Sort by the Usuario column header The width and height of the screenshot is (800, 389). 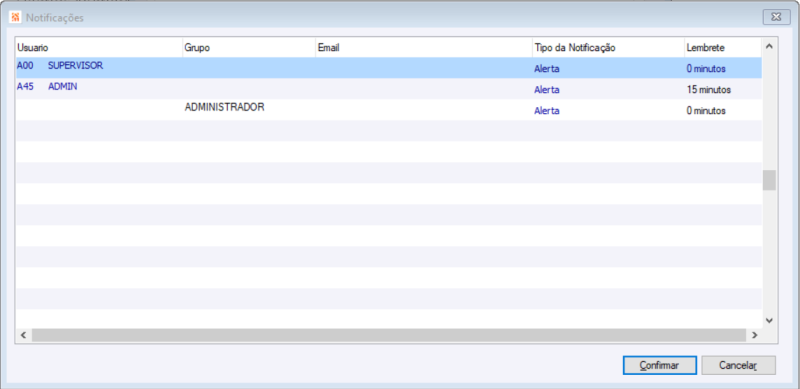[99, 47]
